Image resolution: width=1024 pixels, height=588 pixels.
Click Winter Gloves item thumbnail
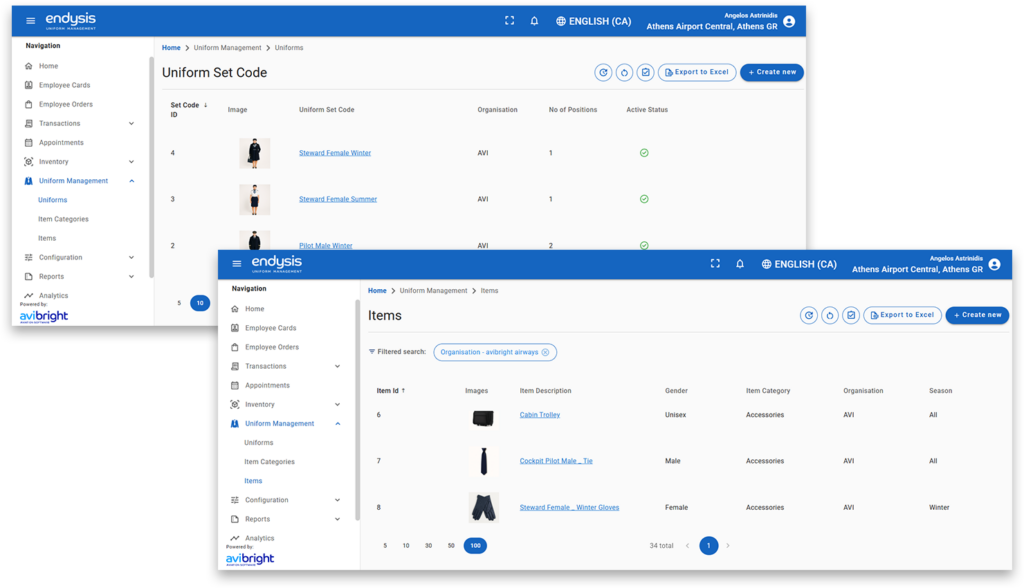(483, 508)
